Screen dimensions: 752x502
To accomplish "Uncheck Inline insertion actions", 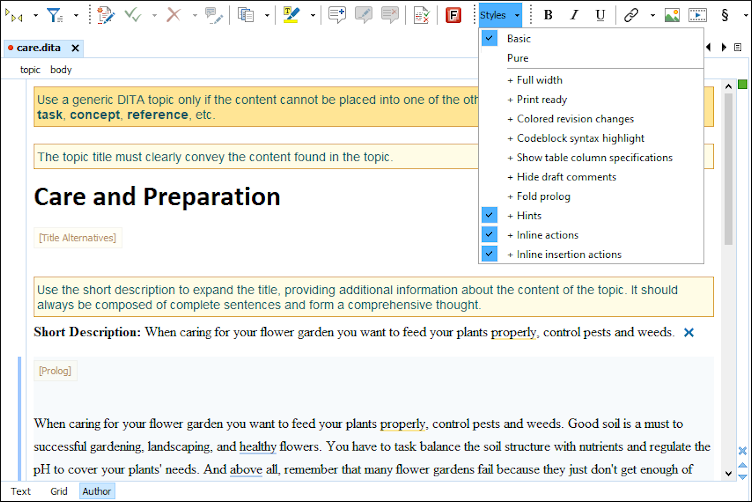I will [x=569, y=254].
